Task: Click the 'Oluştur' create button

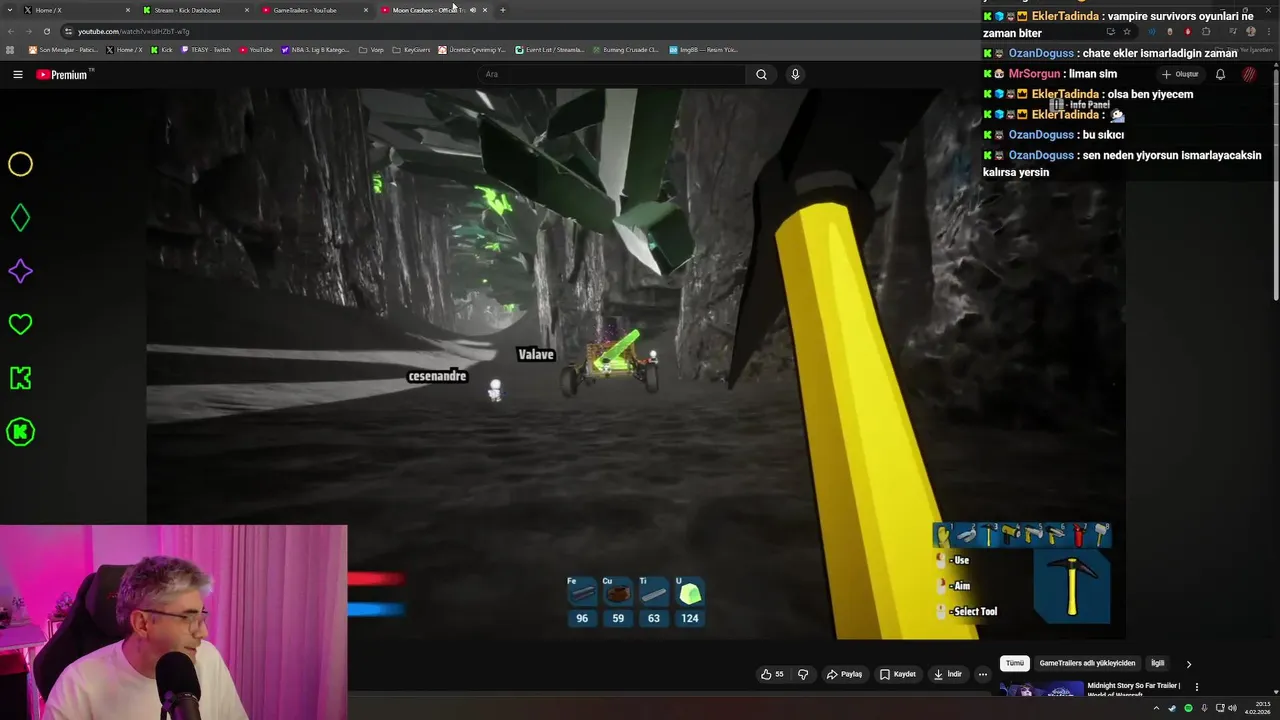Action: click(x=1180, y=74)
